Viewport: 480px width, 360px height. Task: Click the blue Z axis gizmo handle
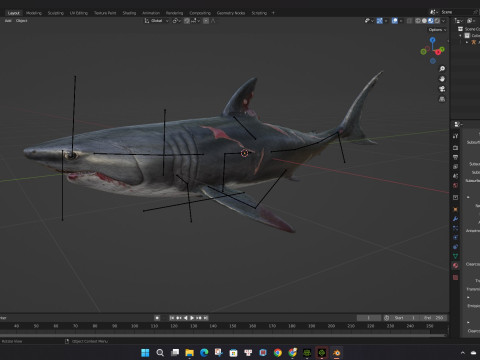point(432,40)
